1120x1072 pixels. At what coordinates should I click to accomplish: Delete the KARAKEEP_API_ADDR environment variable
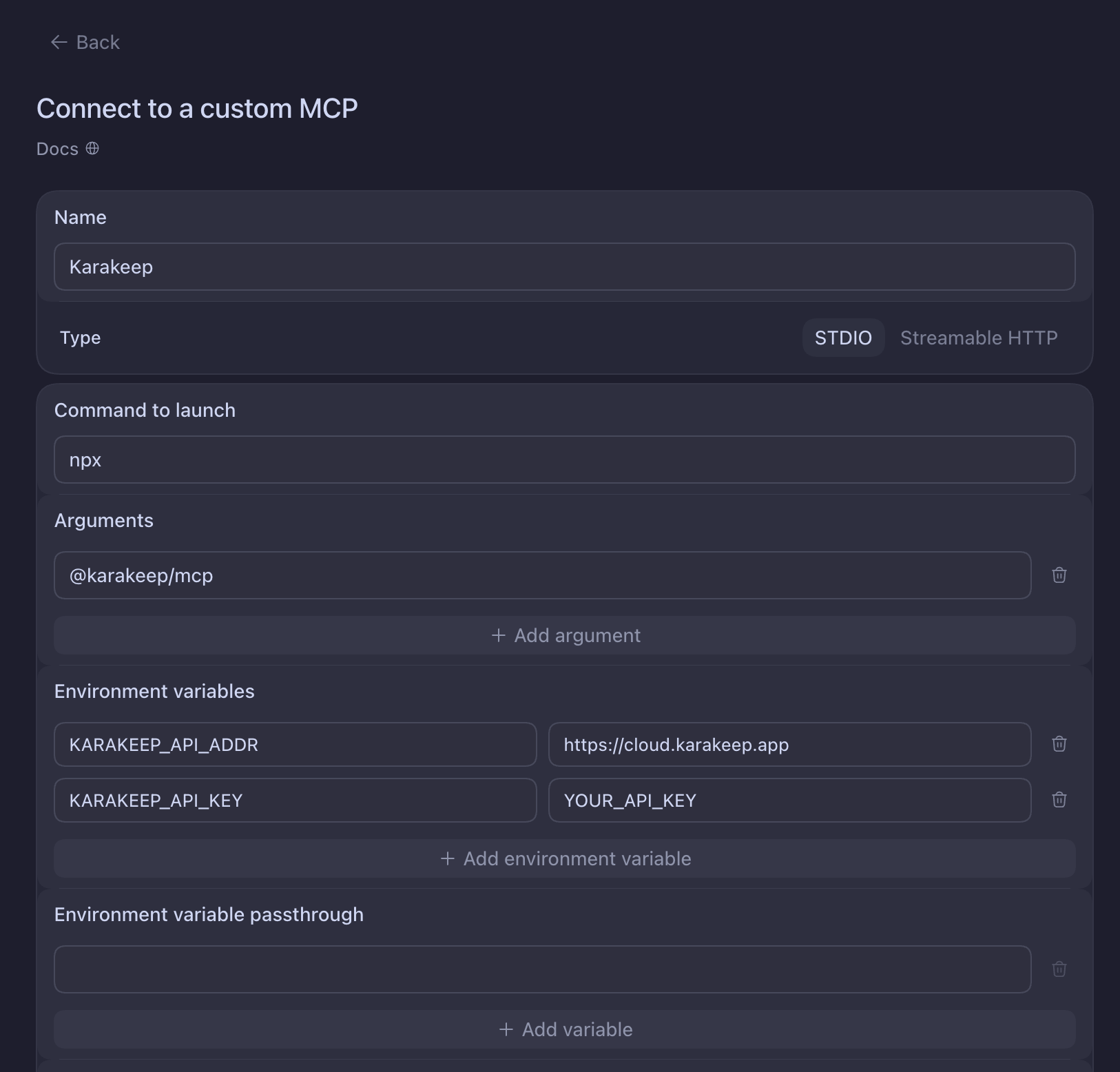click(1059, 744)
